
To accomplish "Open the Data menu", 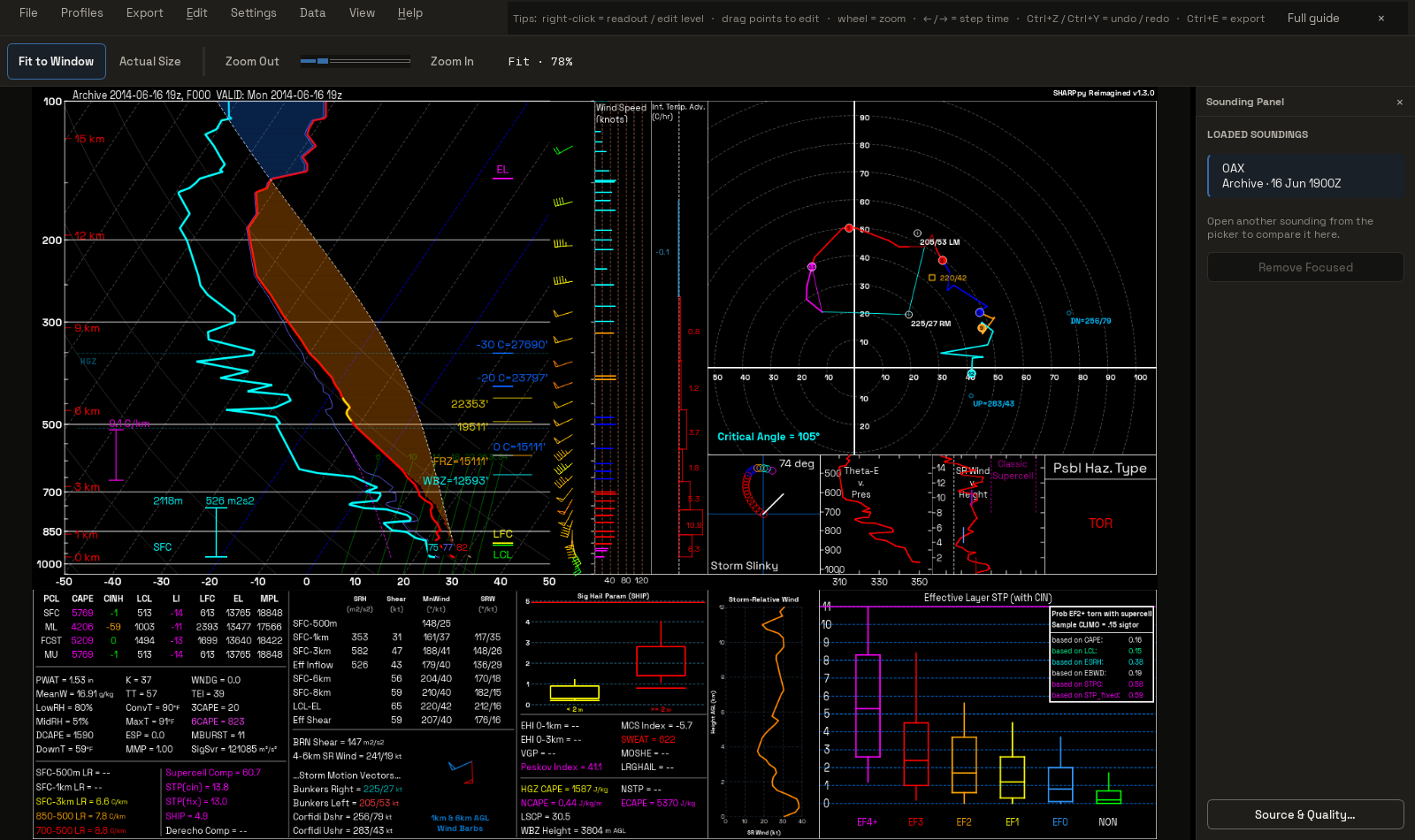I will click(312, 12).
